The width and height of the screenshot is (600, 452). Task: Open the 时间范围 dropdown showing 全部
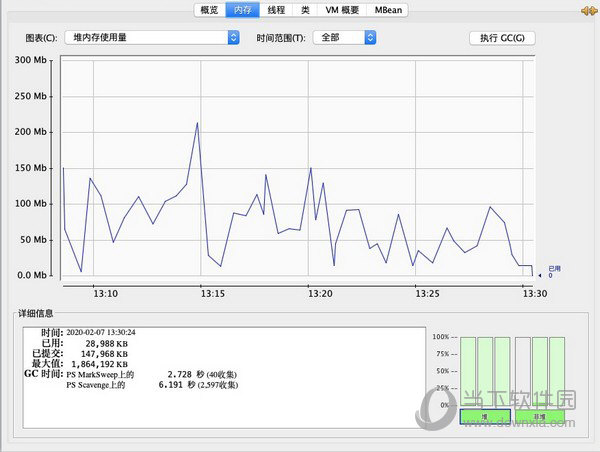click(344, 38)
